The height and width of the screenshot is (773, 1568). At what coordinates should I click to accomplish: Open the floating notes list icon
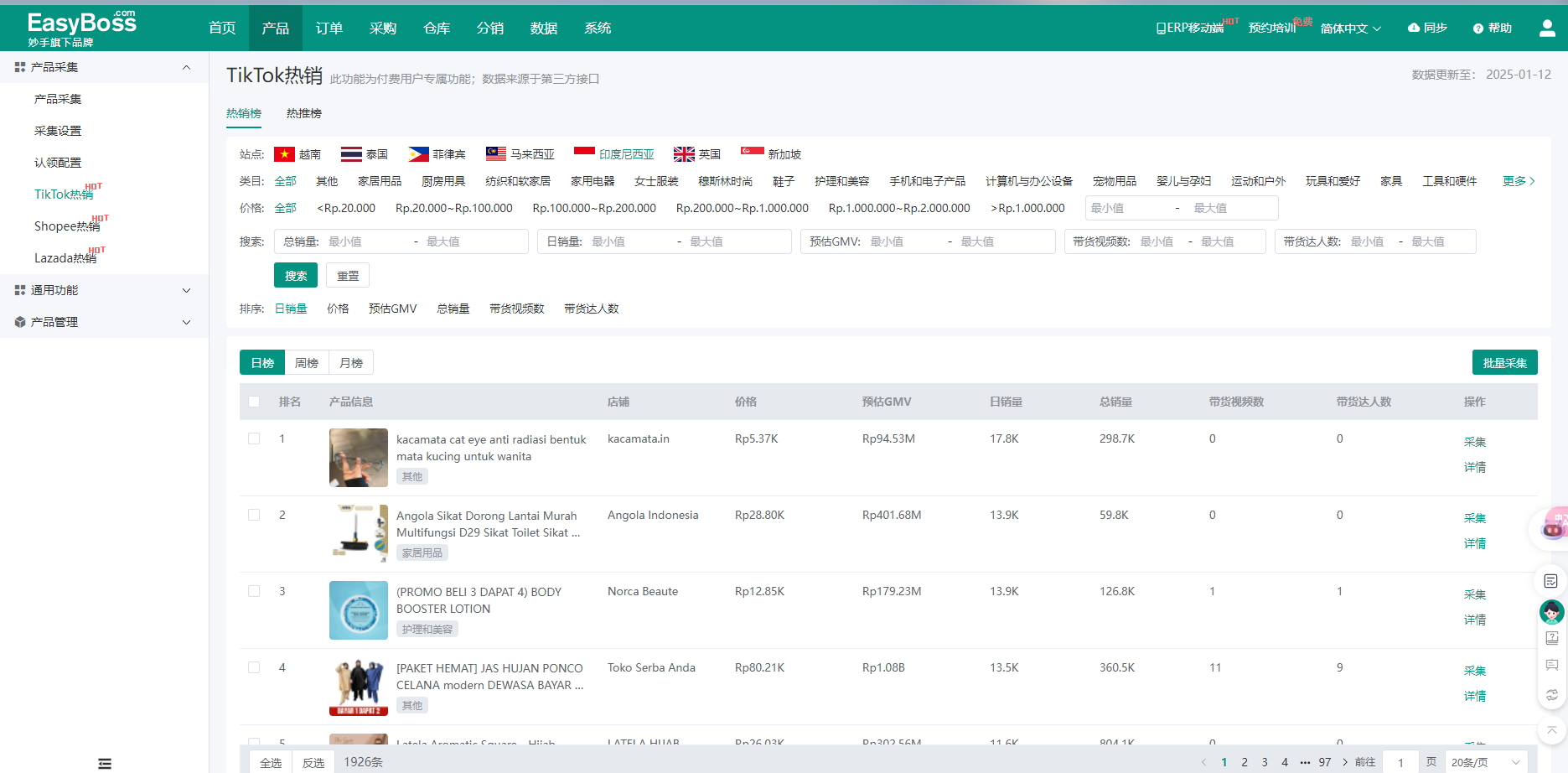point(1551,581)
